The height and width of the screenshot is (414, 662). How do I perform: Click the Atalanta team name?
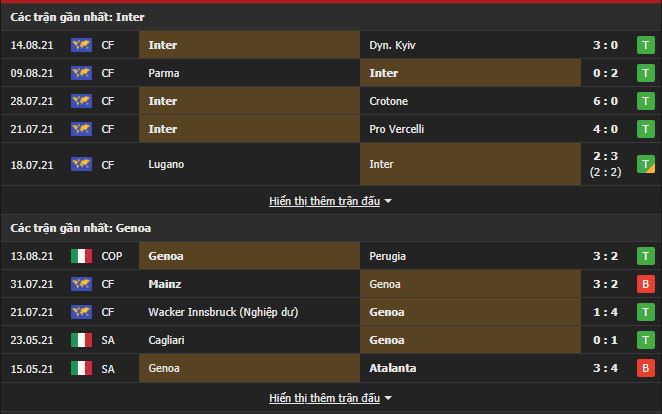tap(392, 368)
